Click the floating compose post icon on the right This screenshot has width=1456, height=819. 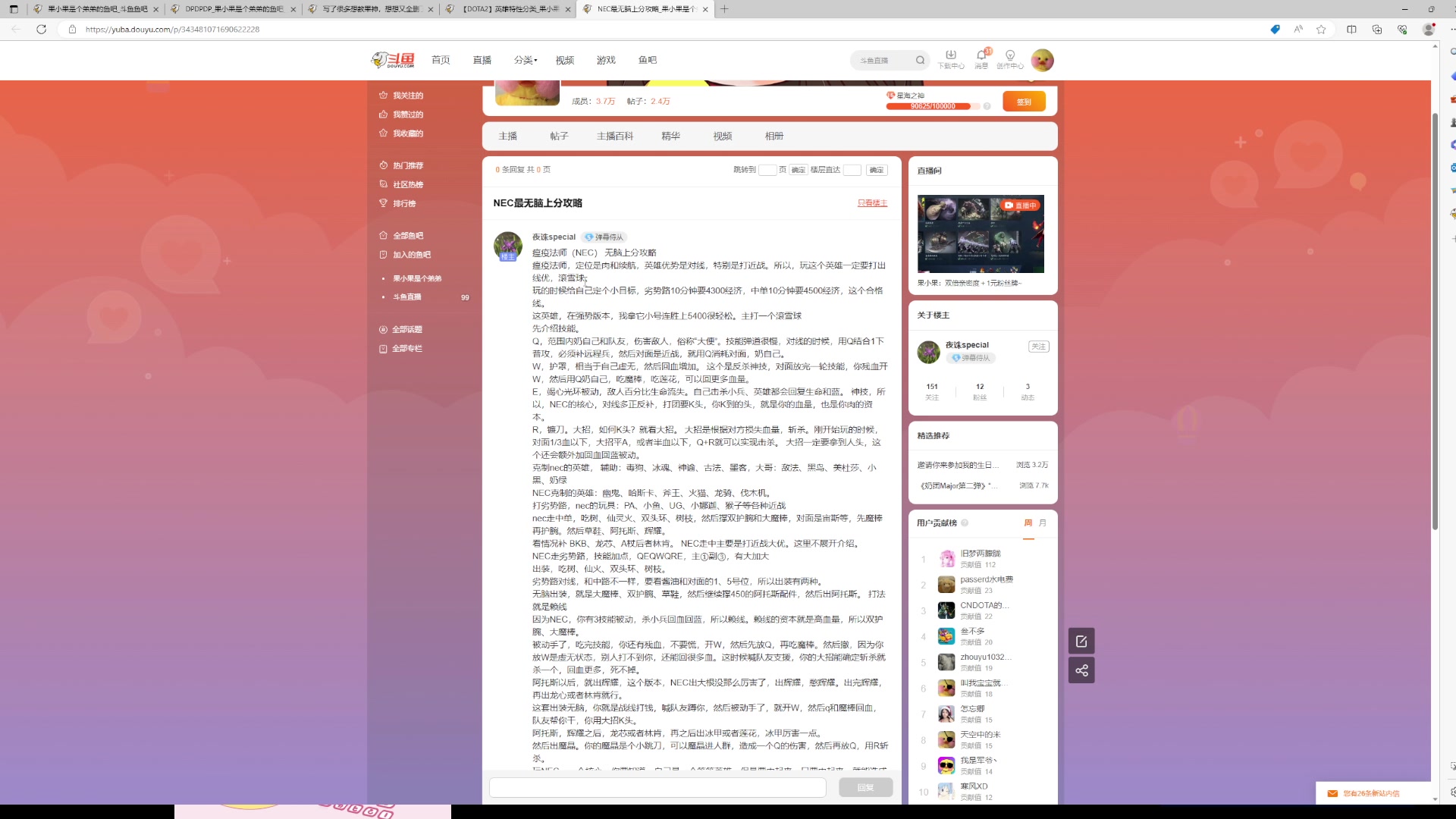click(1081, 641)
